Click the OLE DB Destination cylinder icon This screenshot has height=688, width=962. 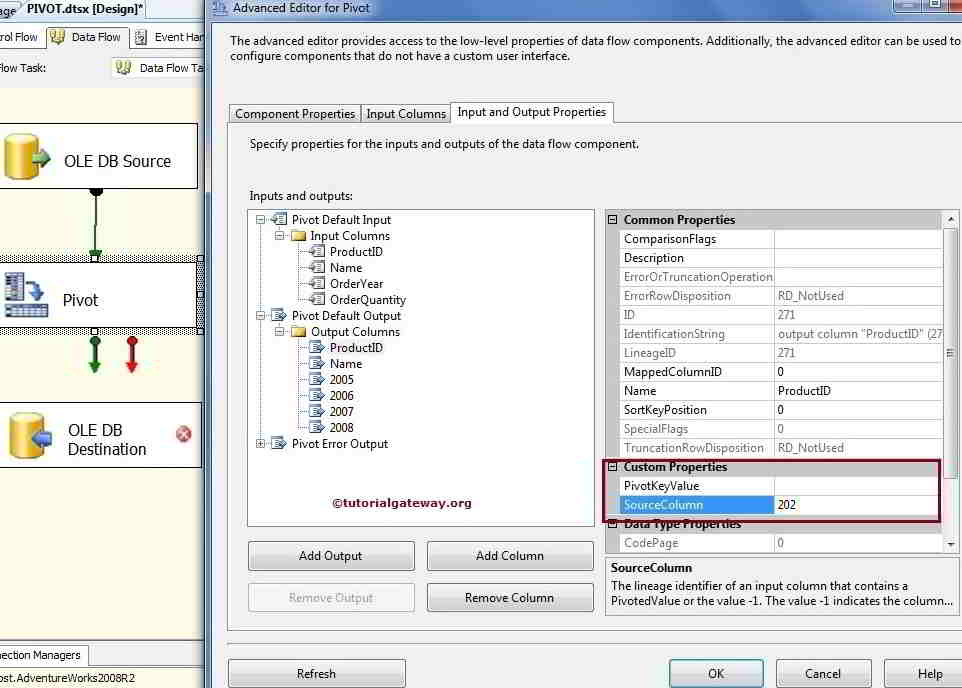27,434
